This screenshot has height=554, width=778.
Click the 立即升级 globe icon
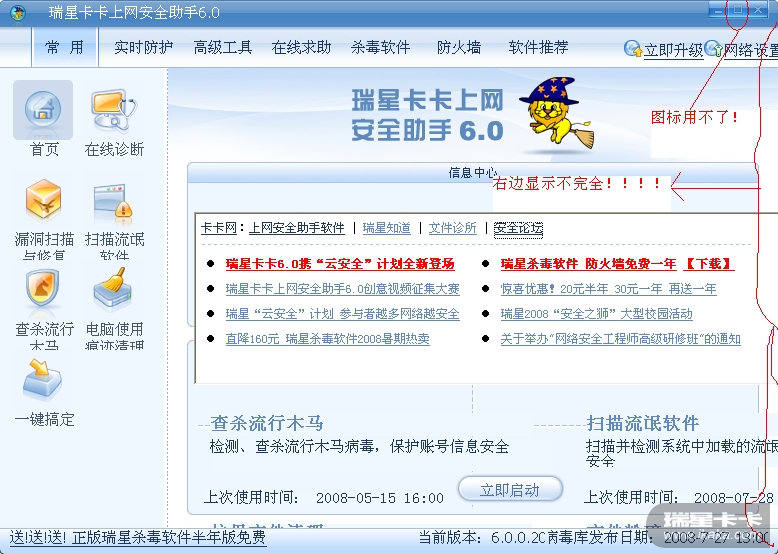(x=633, y=49)
